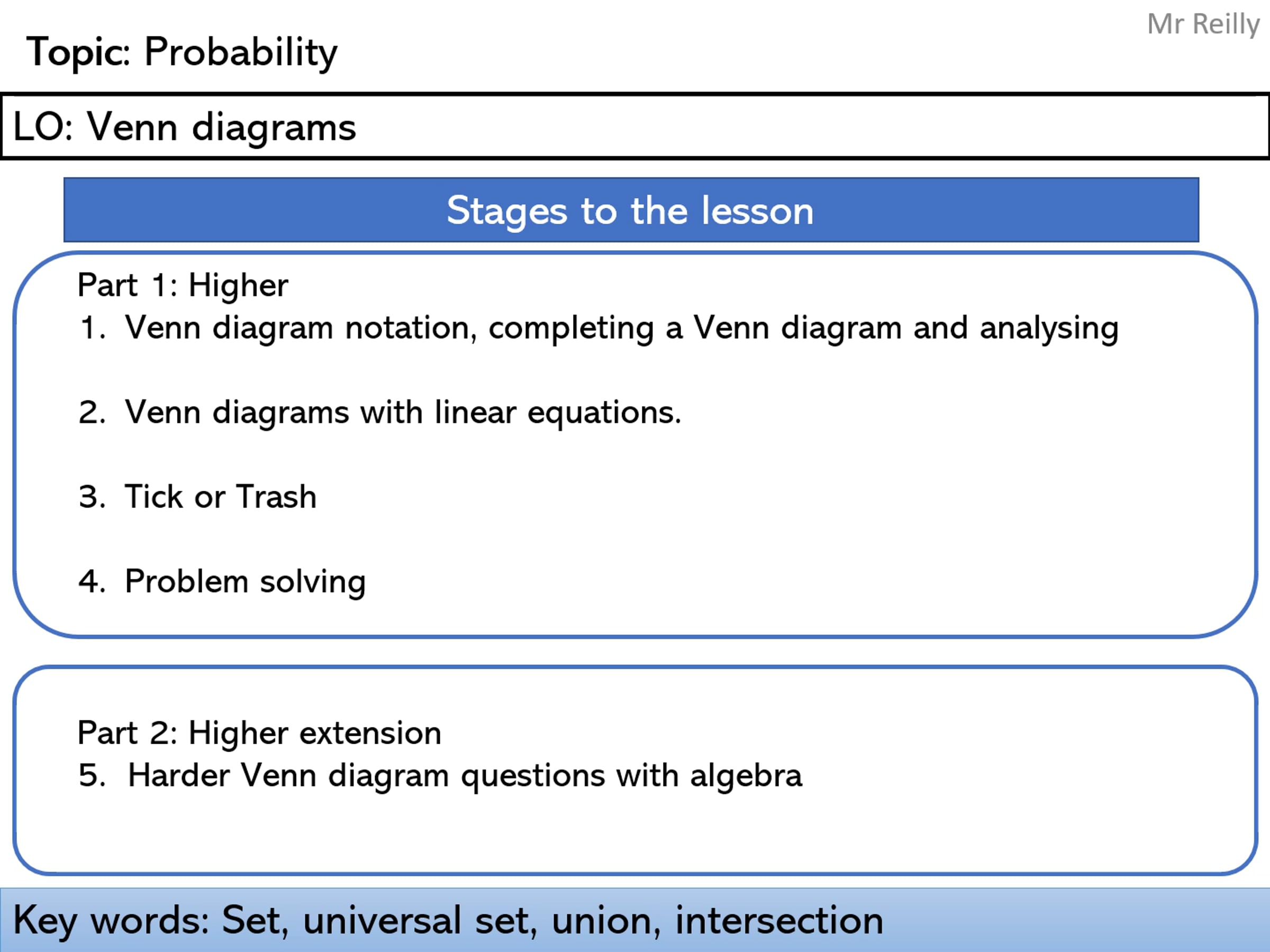The height and width of the screenshot is (952, 1270).
Task: Click the 'Key words' footer bar
Action: [635, 920]
